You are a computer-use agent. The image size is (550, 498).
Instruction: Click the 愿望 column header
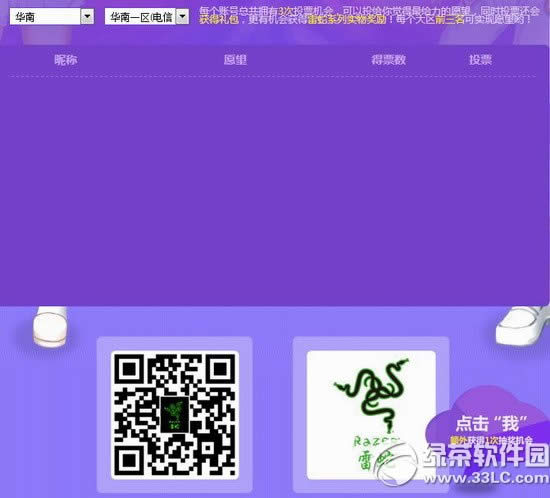235,60
